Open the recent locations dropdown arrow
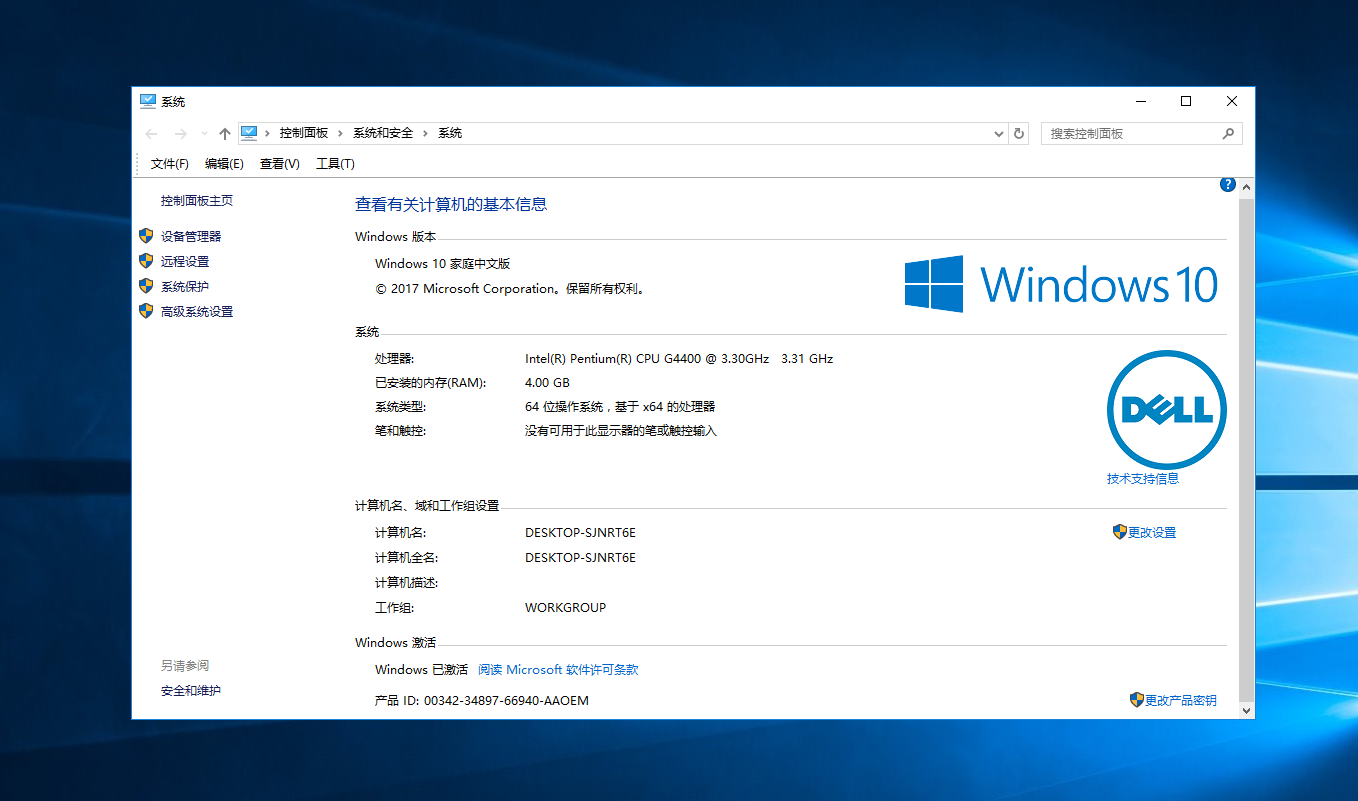The width and height of the screenshot is (1358, 801). point(204,133)
